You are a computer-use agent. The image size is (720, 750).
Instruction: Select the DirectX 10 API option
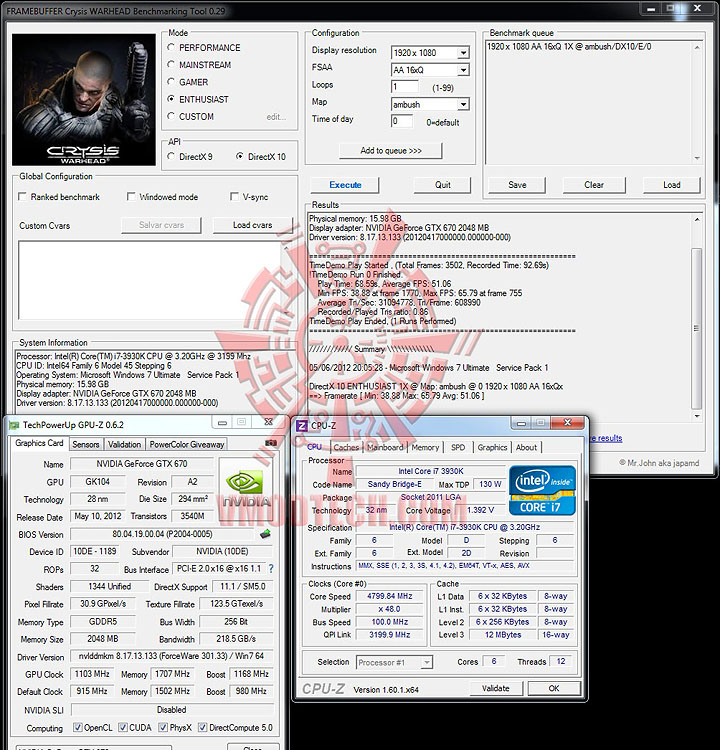pyautogui.click(x=240, y=156)
